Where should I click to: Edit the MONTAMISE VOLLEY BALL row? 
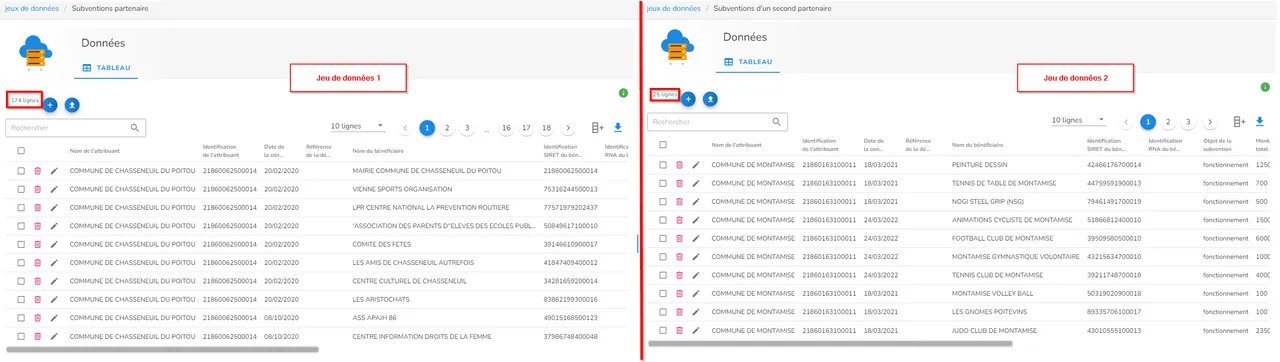[x=696, y=293]
